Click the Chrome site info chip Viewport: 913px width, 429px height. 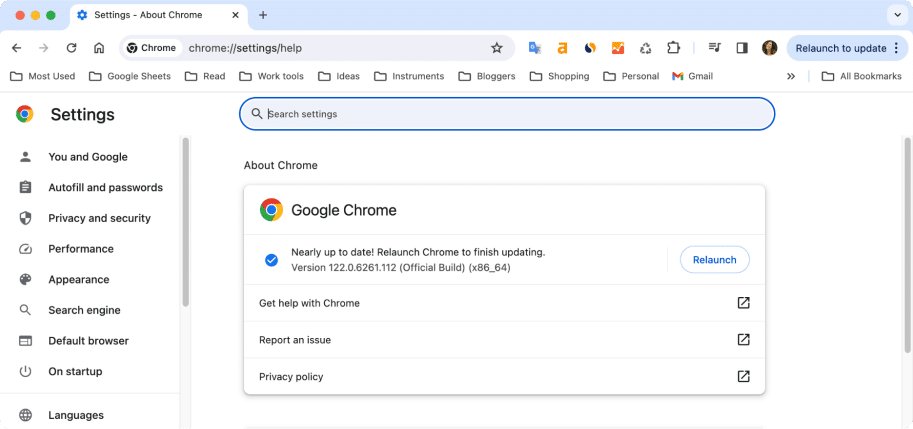tap(151, 48)
